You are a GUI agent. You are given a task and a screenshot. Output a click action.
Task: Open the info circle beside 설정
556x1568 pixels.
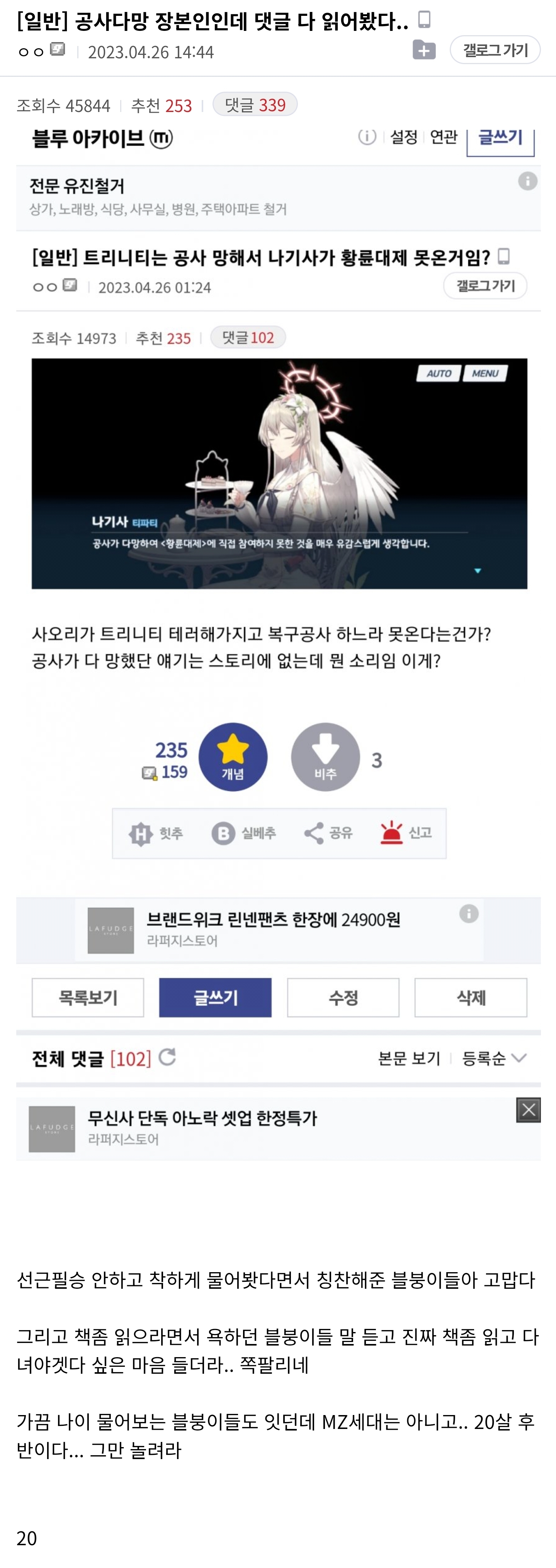pyautogui.click(x=367, y=136)
